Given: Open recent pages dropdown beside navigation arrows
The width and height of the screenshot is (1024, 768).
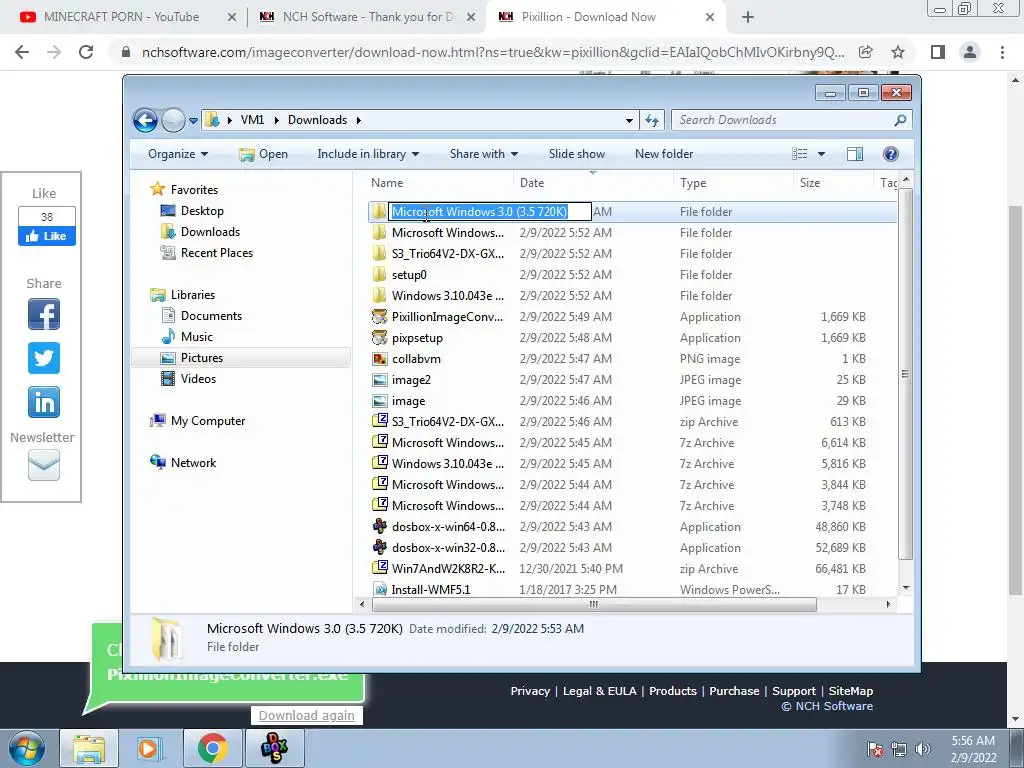Looking at the screenshot, I should [193, 121].
